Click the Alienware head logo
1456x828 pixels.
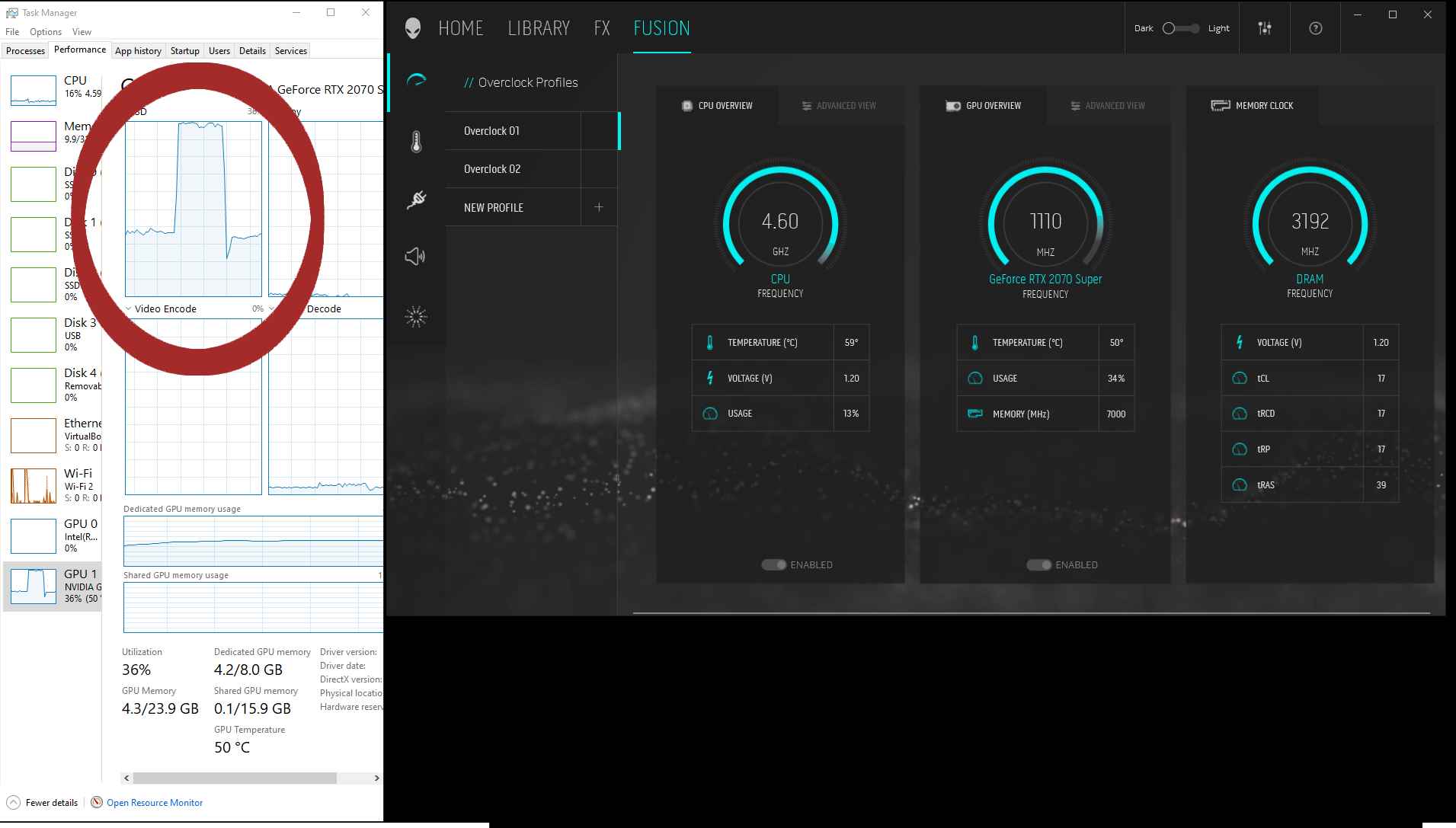point(412,29)
